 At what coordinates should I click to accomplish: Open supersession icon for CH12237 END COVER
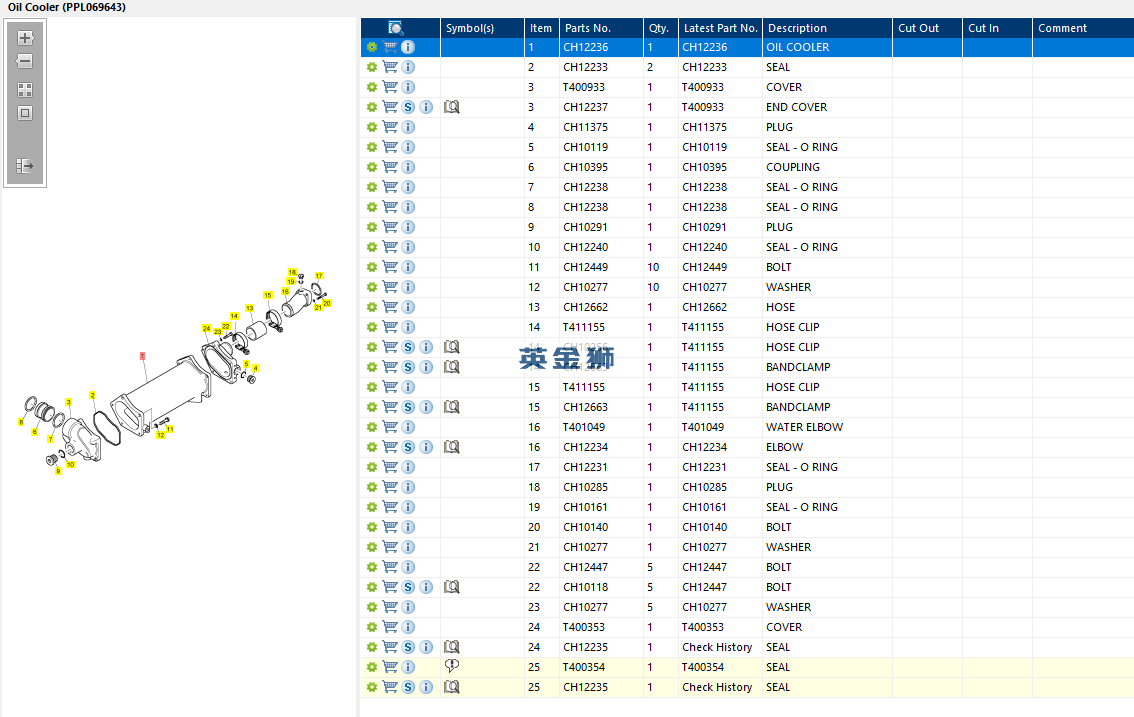point(408,107)
